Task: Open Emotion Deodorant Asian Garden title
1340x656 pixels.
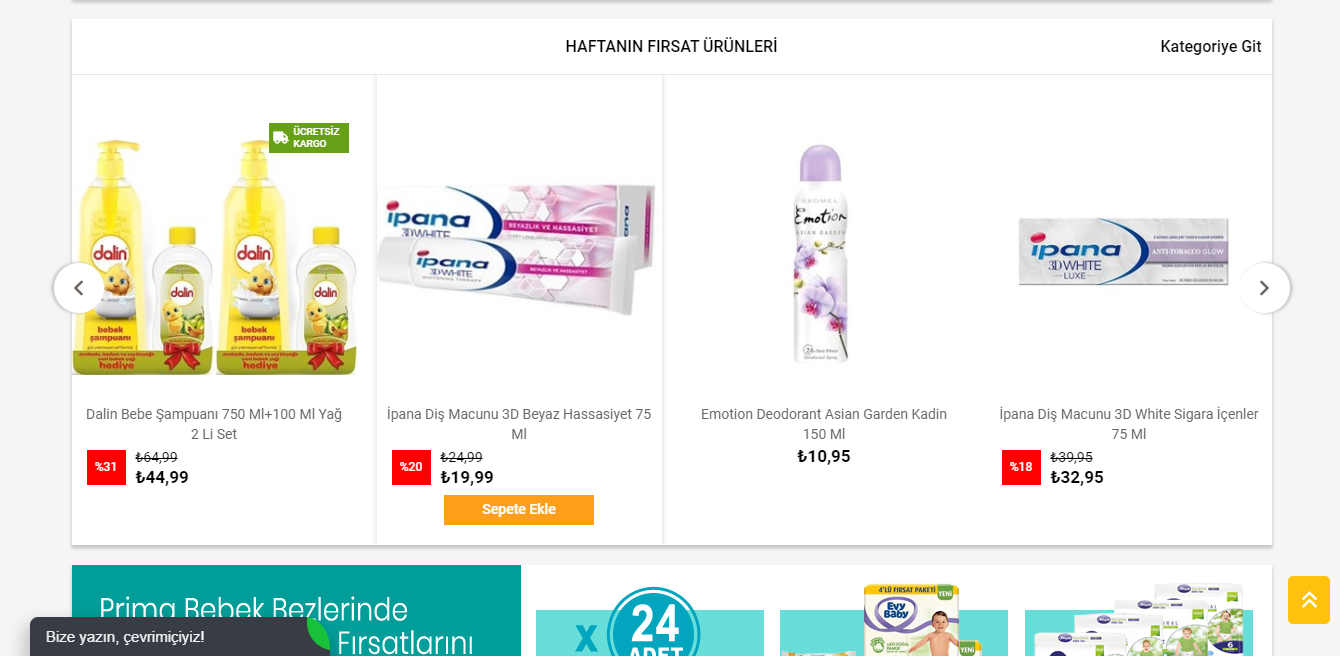Action: [824, 424]
